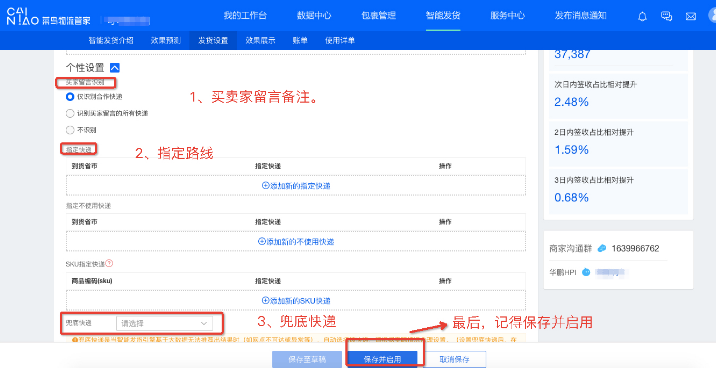Click the Cainiao logo

point(48,16)
